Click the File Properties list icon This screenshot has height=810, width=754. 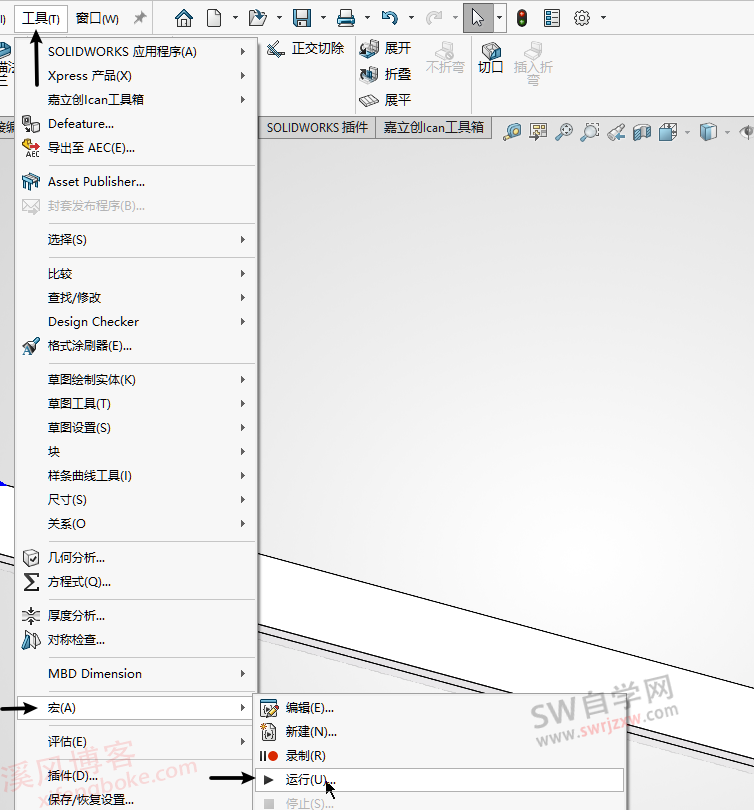click(x=552, y=18)
